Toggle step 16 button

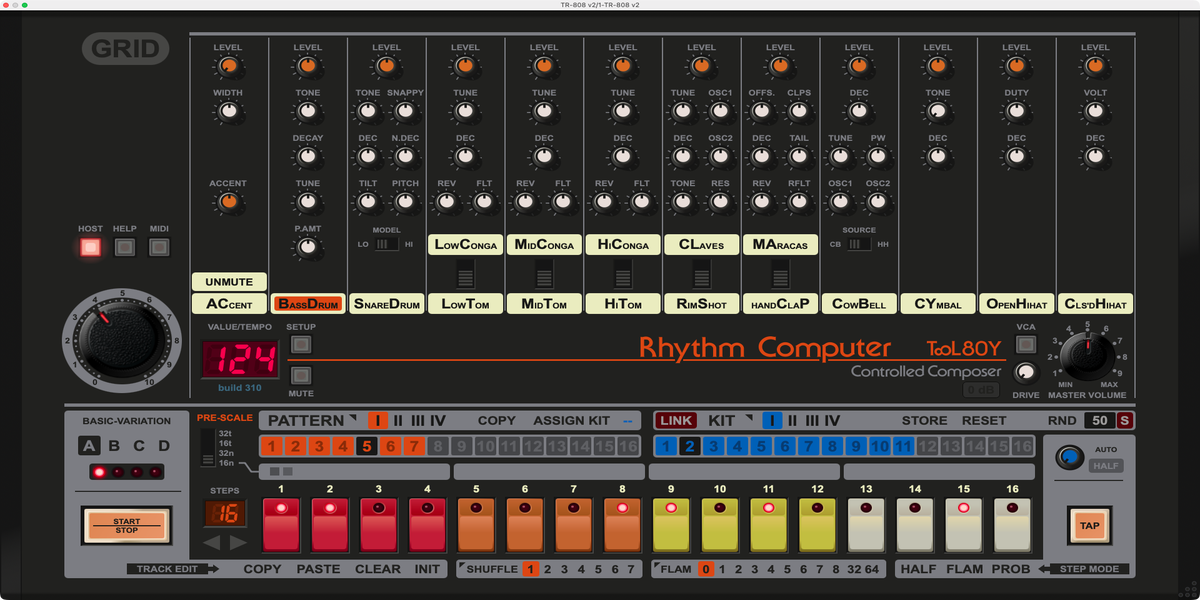click(1013, 525)
